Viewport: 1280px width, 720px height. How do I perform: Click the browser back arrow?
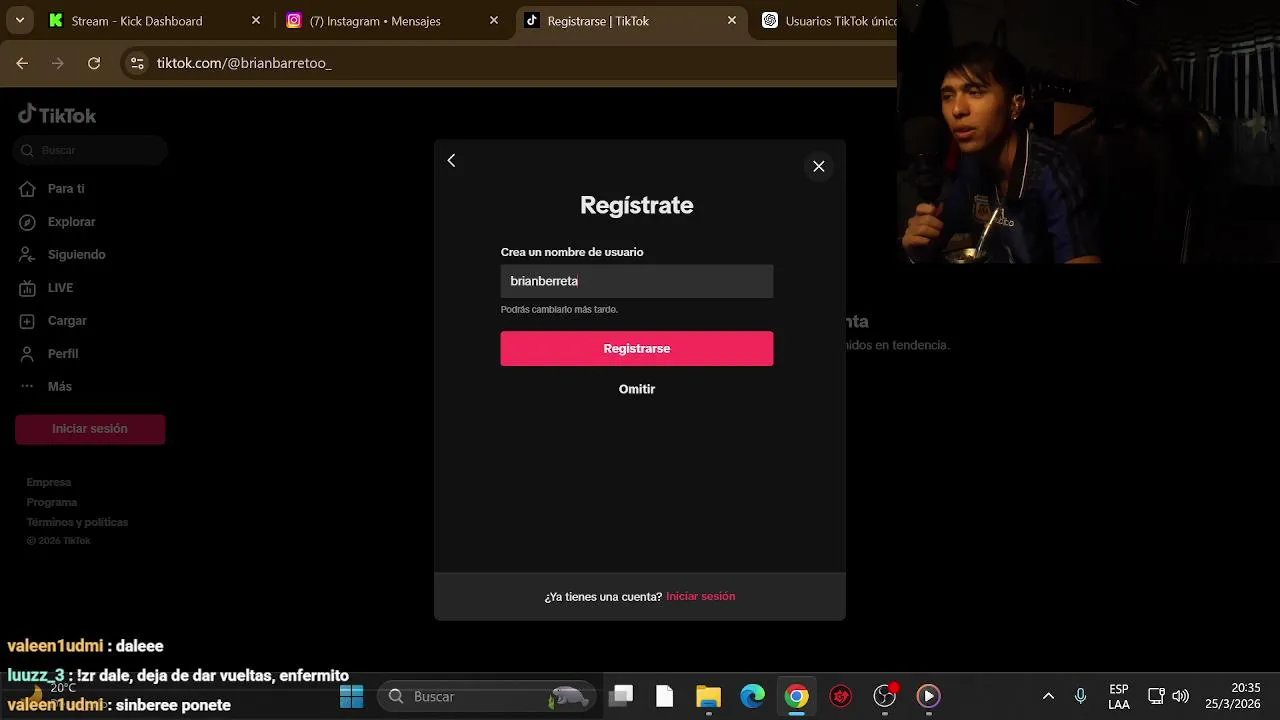[22, 63]
